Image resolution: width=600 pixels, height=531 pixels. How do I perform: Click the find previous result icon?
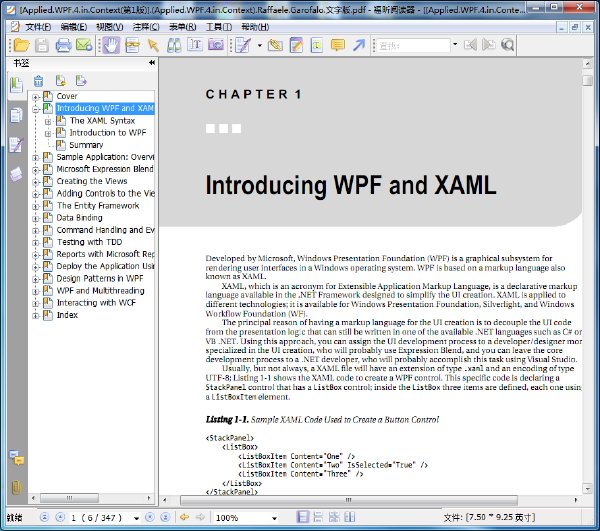[x=470, y=45]
